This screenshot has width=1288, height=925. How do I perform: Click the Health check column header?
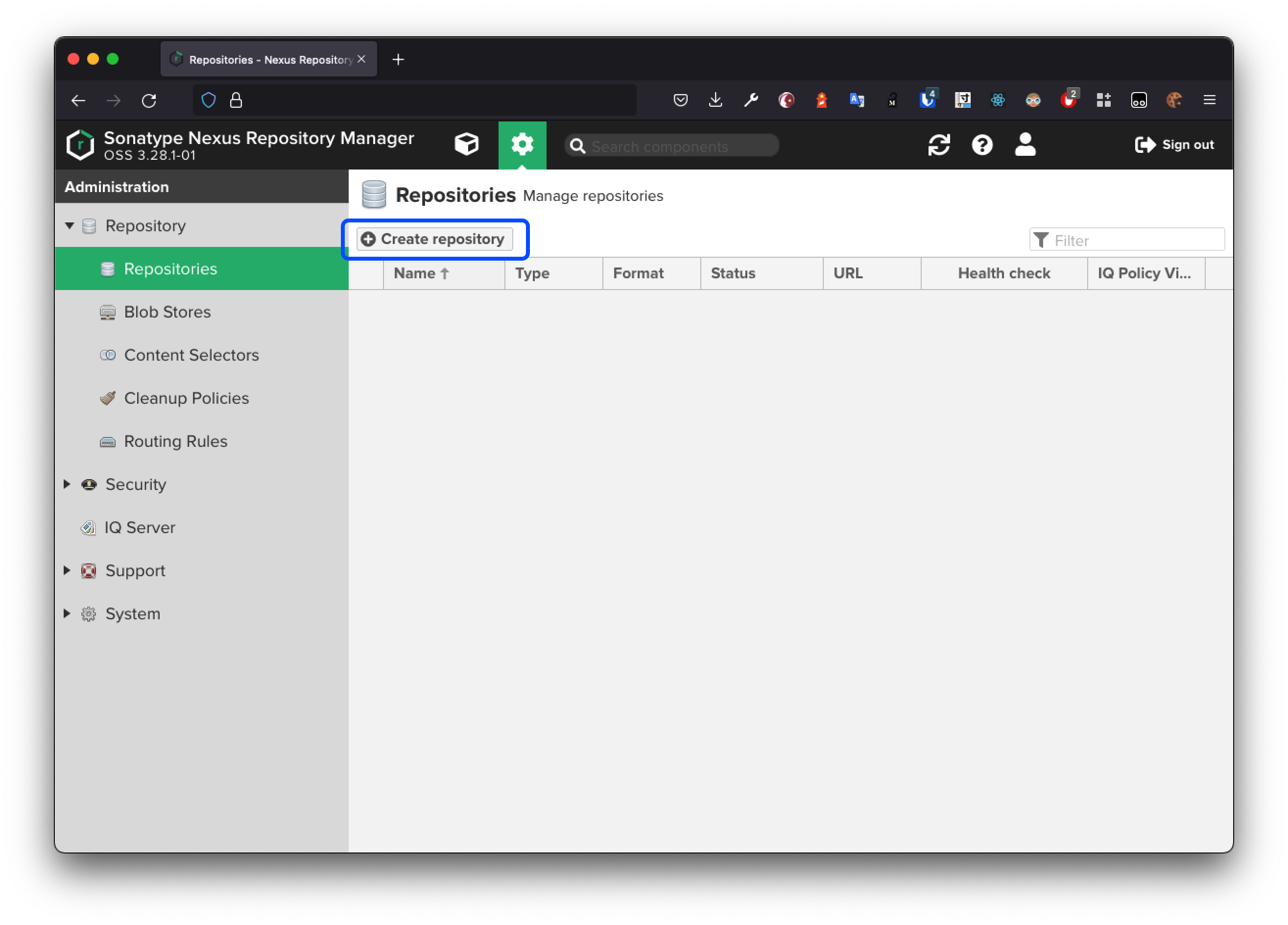point(1004,273)
